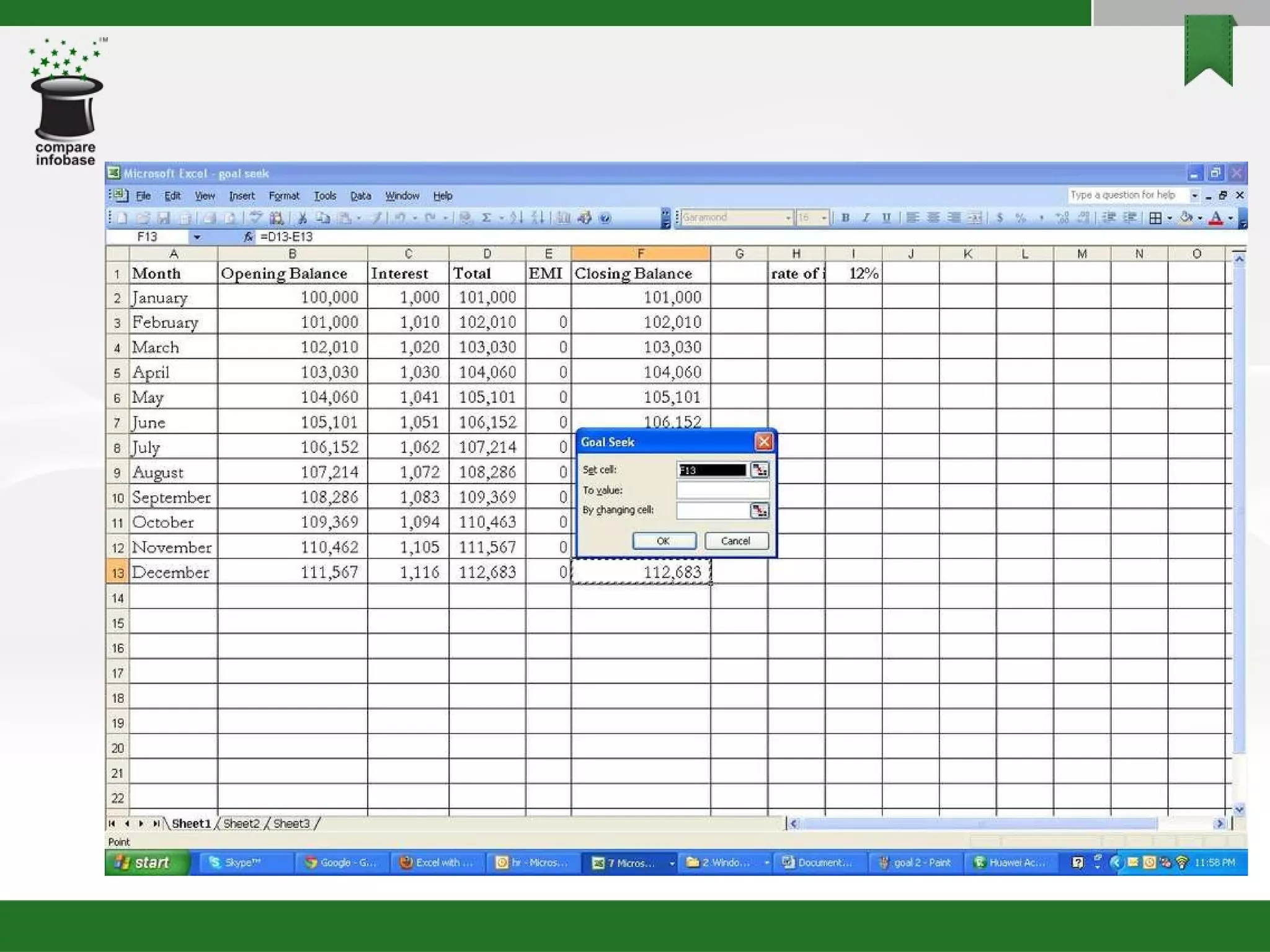Click the Cut scissors icon
Screen dimensions: 1270x952
[303, 218]
